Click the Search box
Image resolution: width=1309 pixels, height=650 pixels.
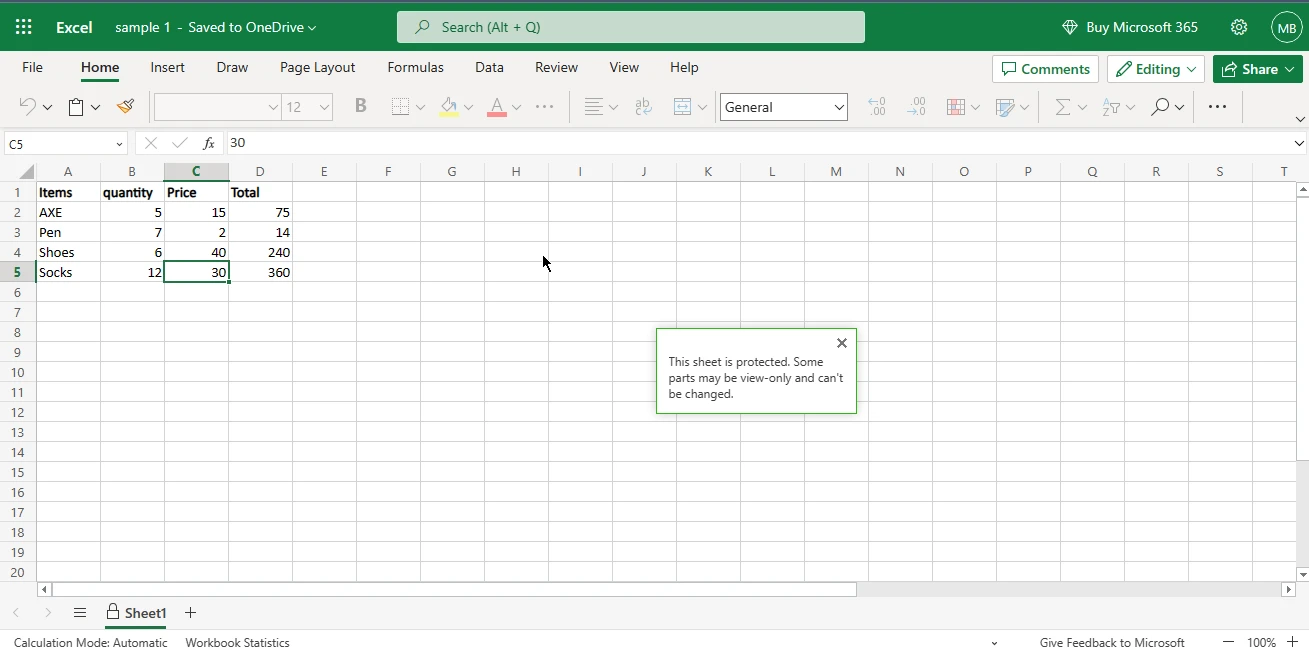point(630,27)
